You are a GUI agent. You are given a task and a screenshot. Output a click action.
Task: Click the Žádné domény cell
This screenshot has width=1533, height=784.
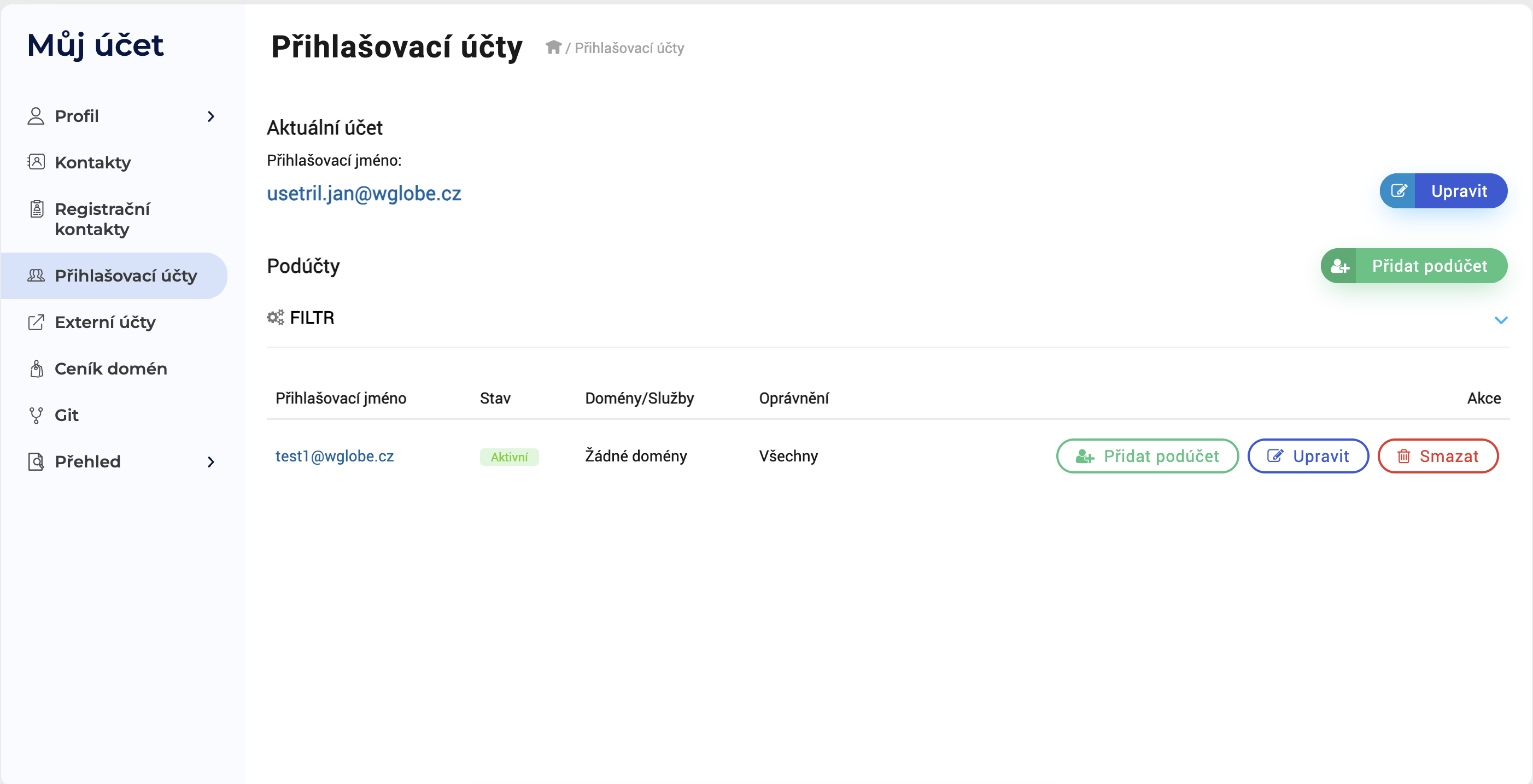pyautogui.click(x=636, y=456)
